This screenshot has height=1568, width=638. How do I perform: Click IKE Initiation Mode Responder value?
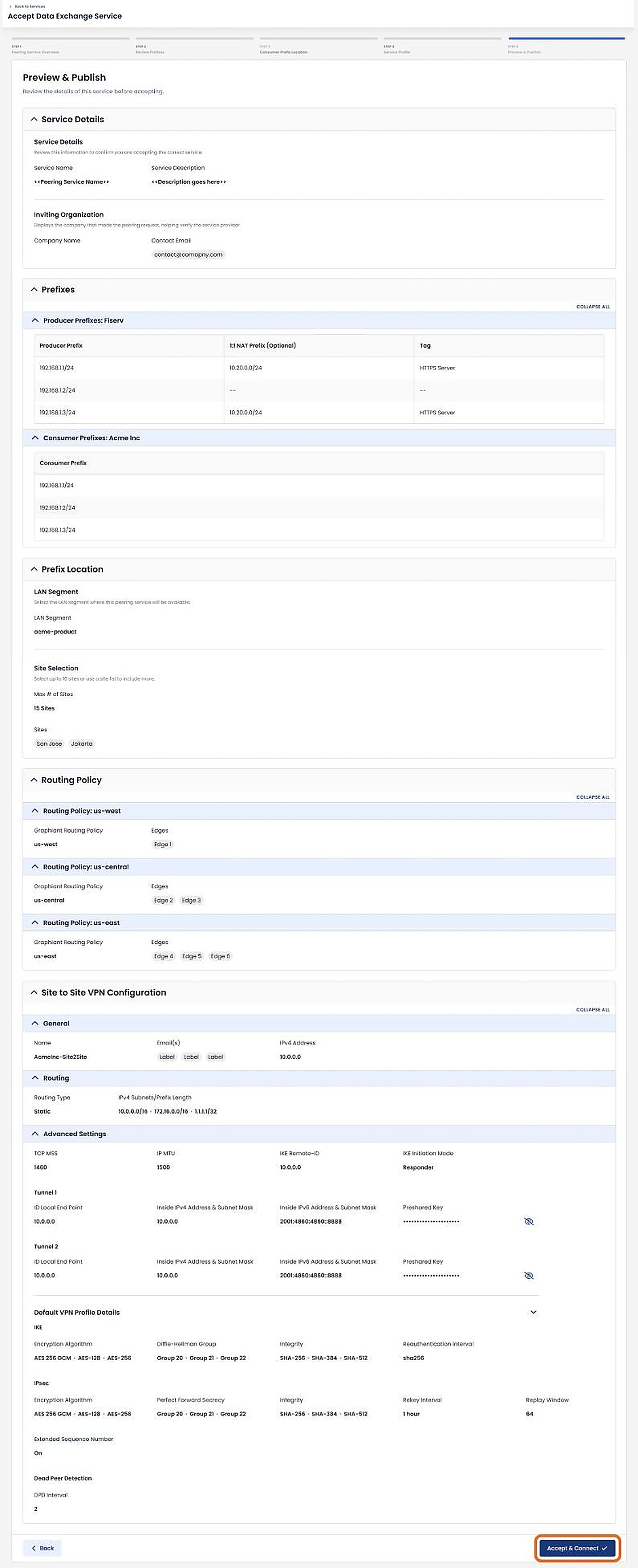pyautogui.click(x=418, y=1167)
